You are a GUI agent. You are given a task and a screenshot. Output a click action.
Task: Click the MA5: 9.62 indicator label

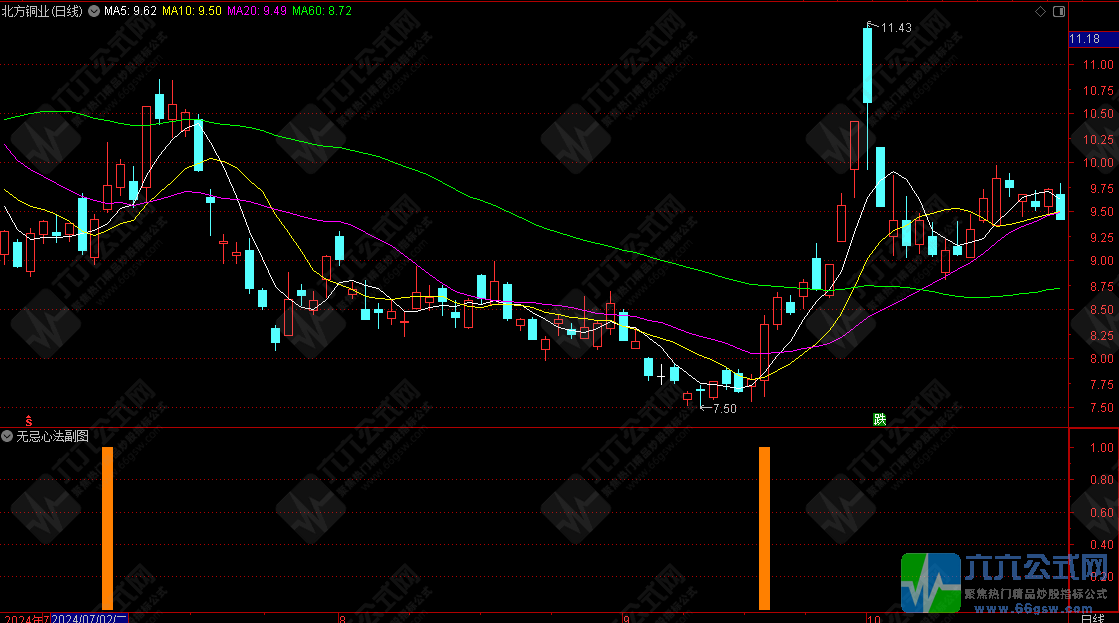[x=131, y=12]
